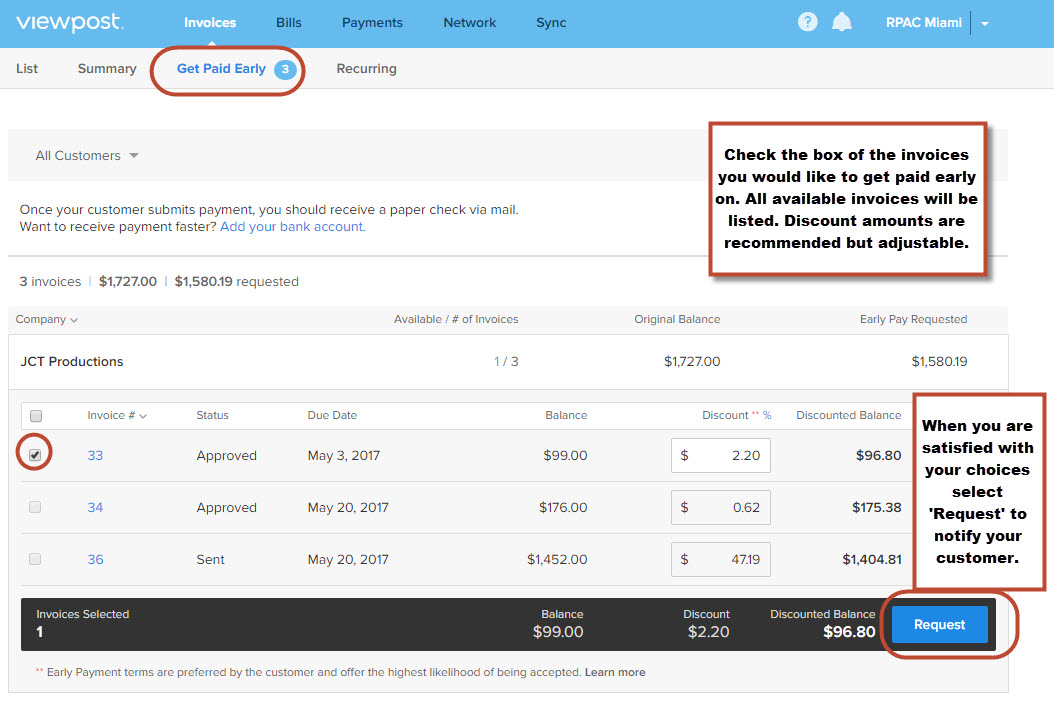
Task: Open invoice 36 link
Action: click(x=95, y=559)
